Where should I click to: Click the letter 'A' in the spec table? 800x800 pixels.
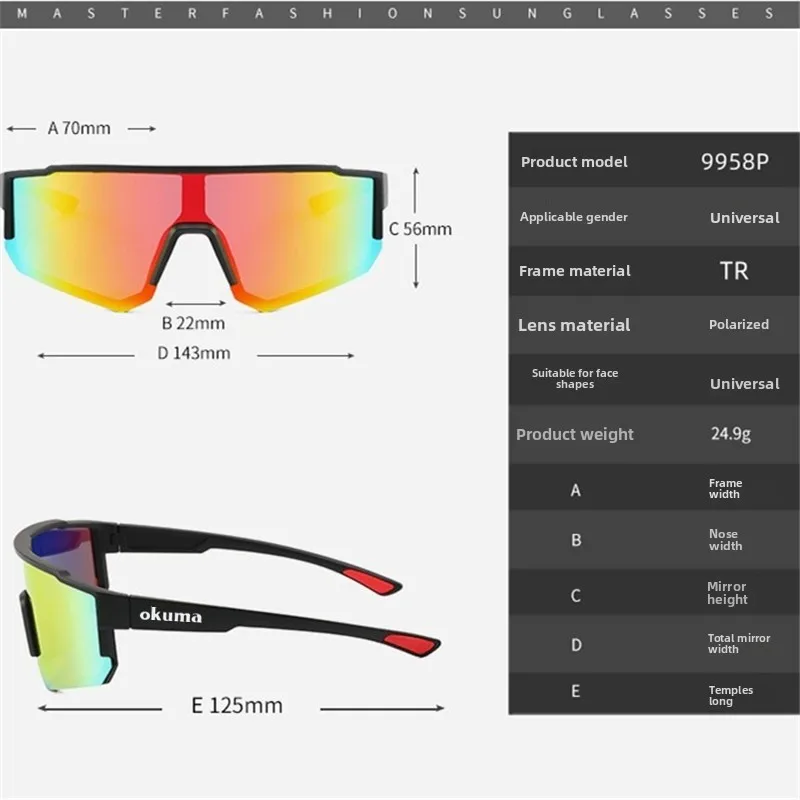click(576, 490)
